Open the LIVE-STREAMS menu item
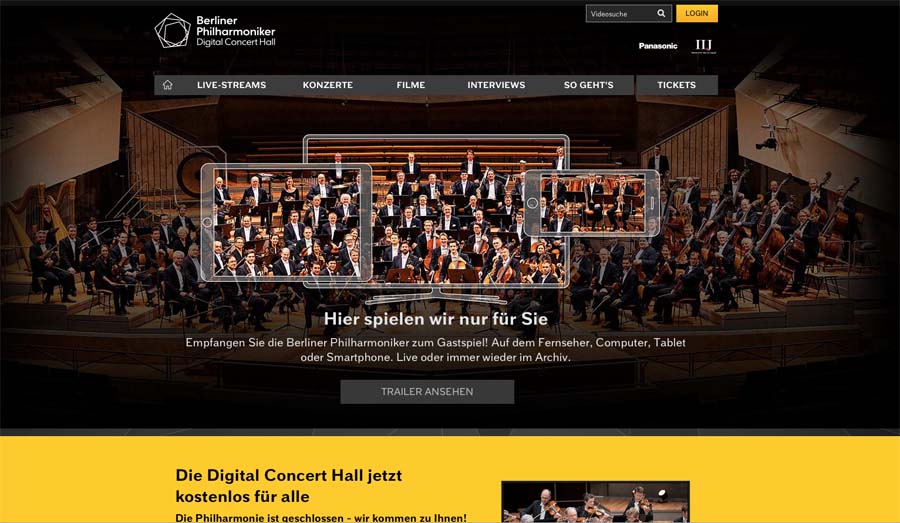 click(x=231, y=85)
